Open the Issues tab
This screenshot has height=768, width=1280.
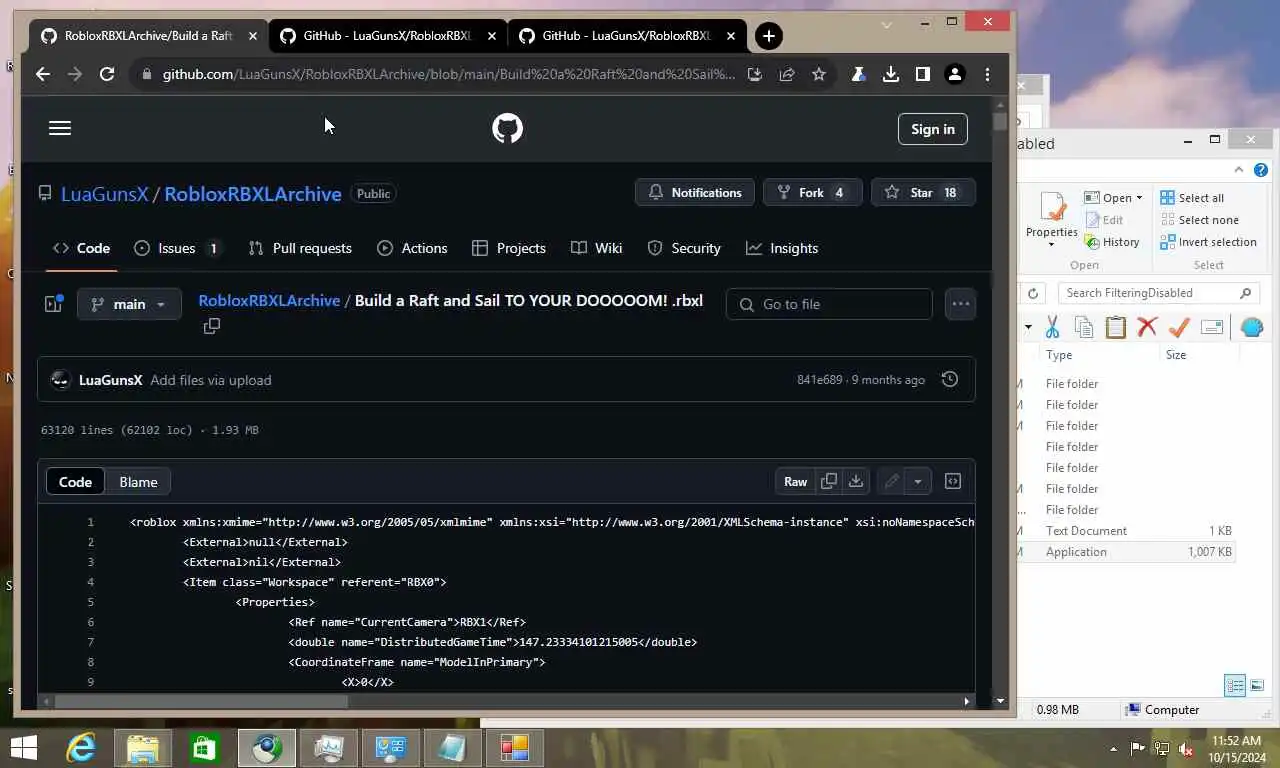click(178, 248)
